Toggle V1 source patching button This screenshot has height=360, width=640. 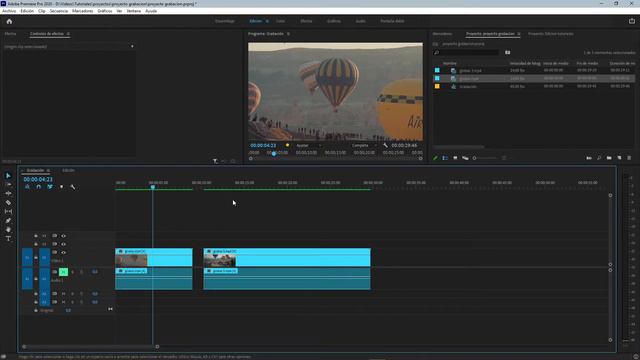pos(27,258)
